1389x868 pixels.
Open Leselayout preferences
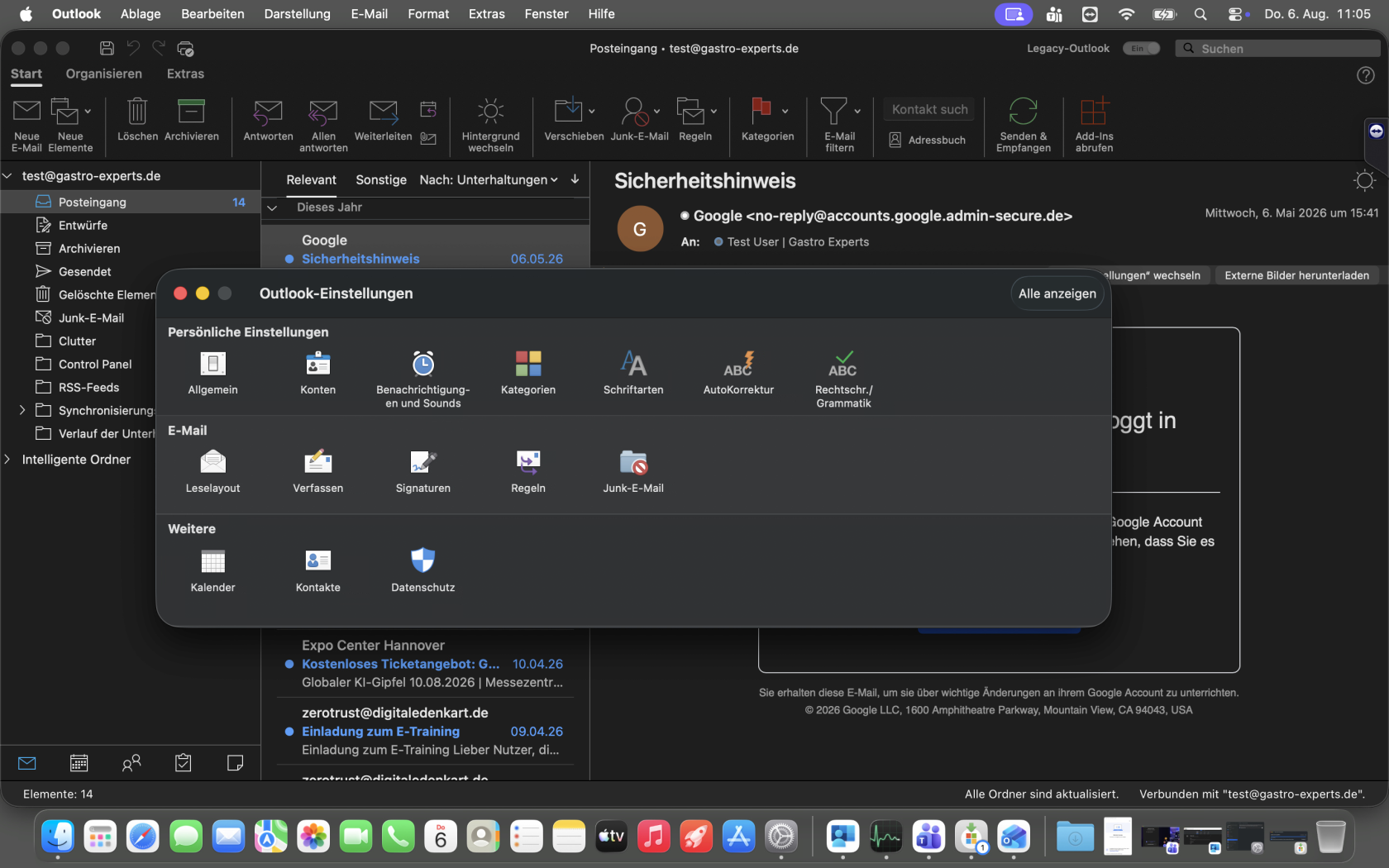click(x=212, y=471)
